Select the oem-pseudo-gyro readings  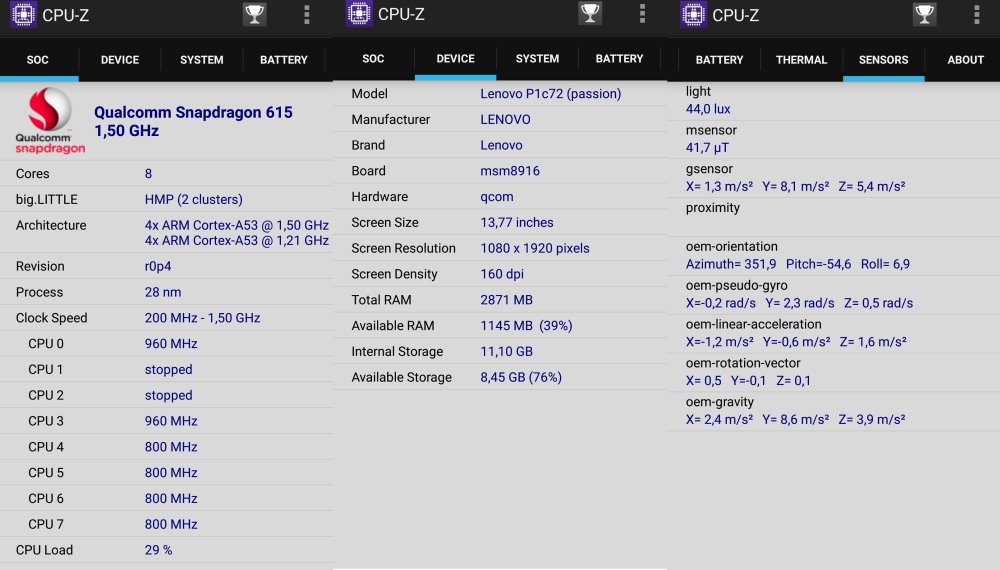(x=799, y=303)
